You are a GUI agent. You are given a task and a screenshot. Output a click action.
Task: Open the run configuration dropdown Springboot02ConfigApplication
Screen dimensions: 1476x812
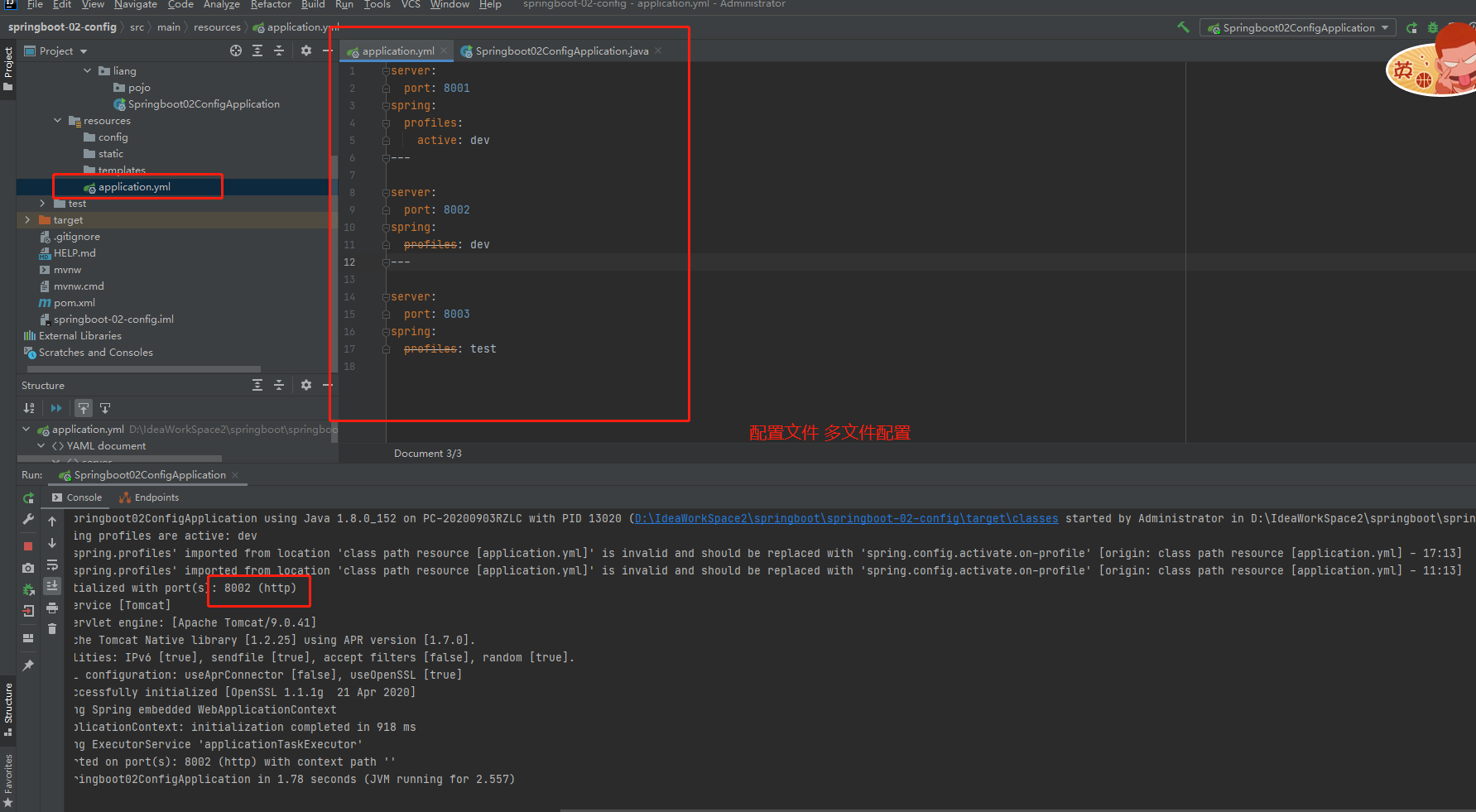point(1297,27)
